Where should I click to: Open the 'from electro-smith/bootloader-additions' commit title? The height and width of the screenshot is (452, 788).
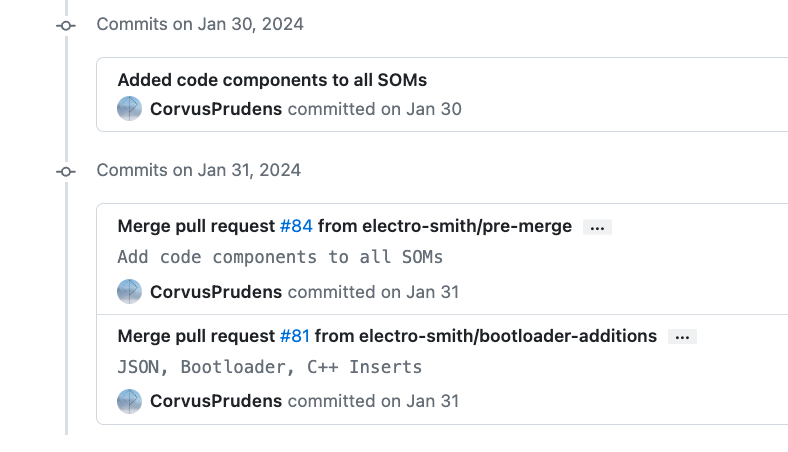tap(485, 336)
